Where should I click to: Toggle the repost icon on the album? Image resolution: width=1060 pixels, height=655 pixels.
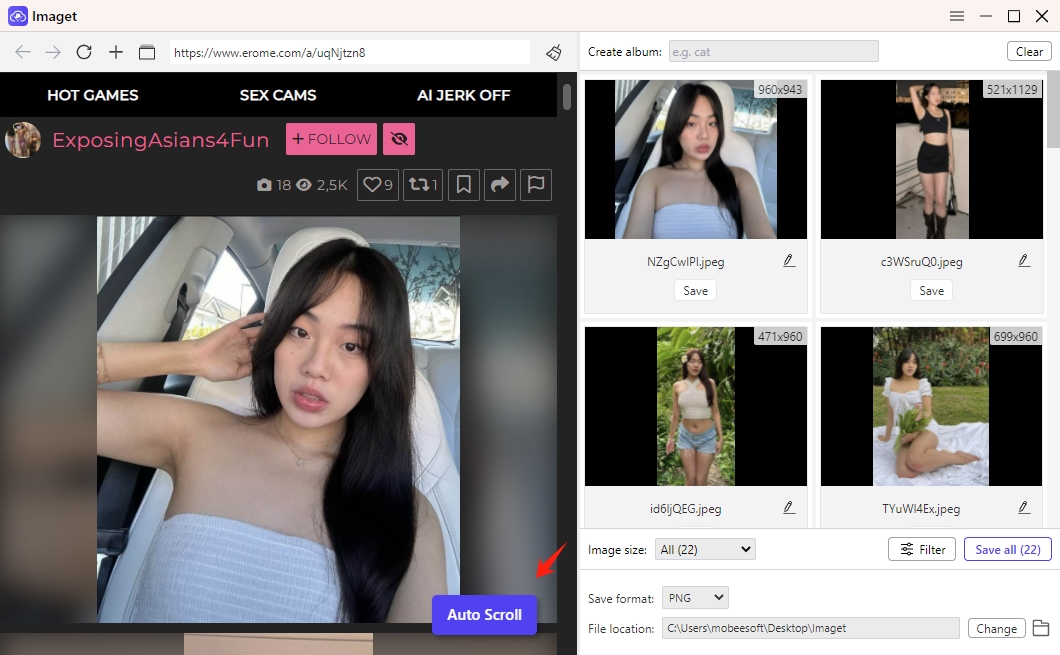(422, 185)
